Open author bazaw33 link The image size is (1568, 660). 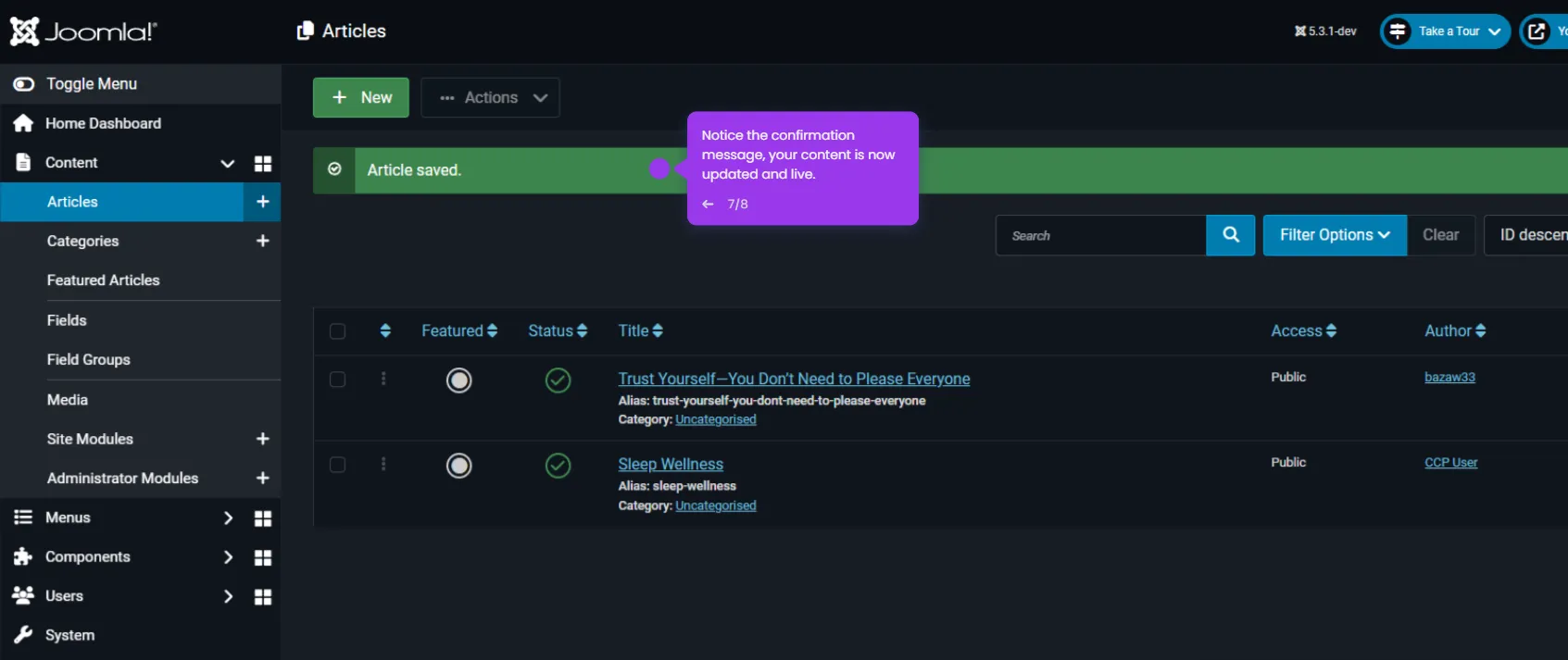(1449, 377)
